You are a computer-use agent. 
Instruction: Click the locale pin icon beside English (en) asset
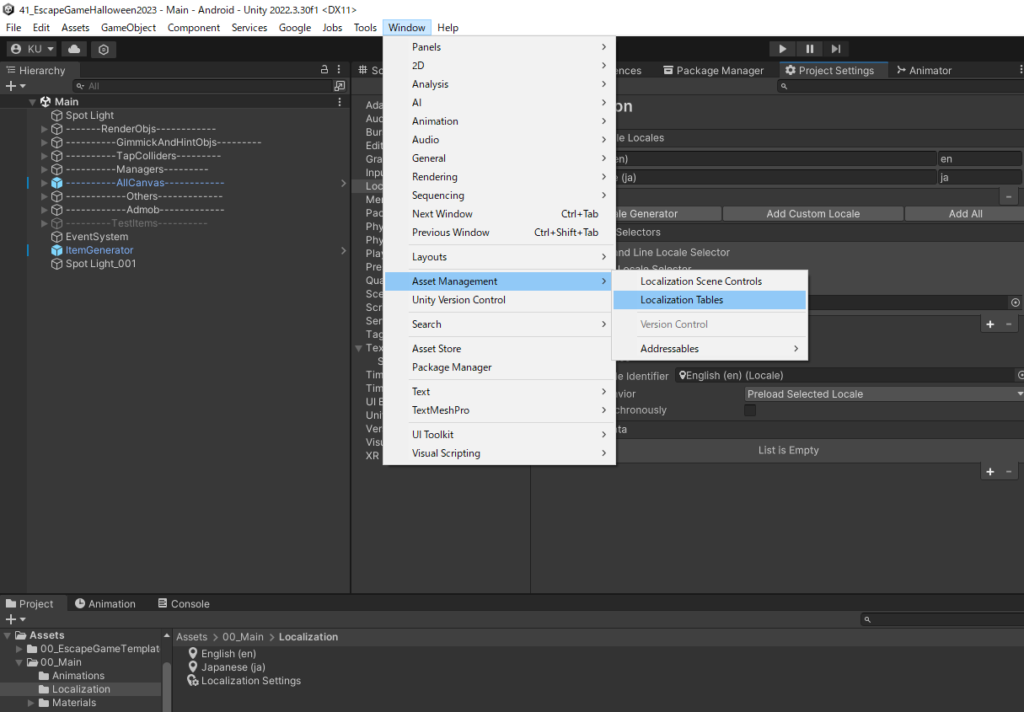[x=193, y=653]
